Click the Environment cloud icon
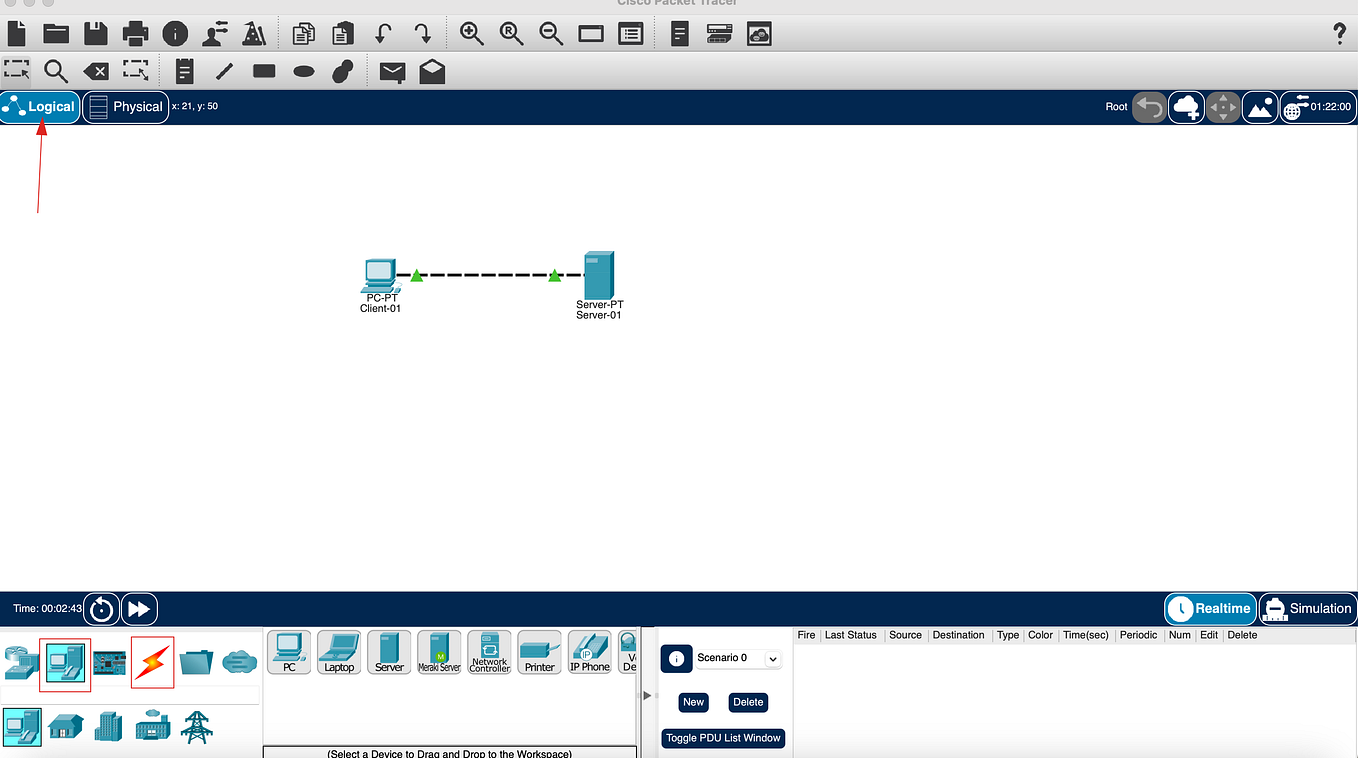This screenshot has width=1358, height=758. (x=1186, y=107)
